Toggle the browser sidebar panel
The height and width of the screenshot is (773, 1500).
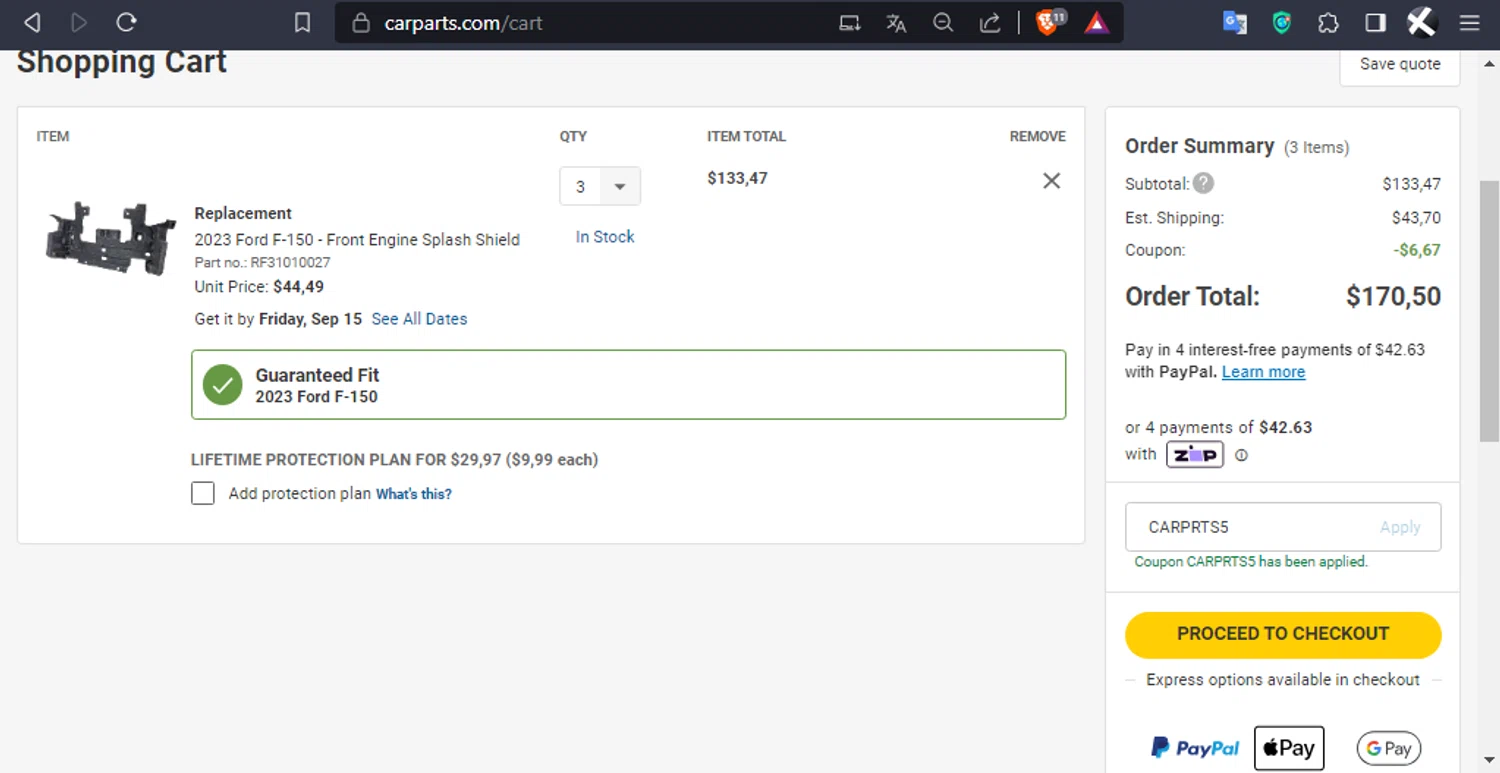(x=1375, y=23)
